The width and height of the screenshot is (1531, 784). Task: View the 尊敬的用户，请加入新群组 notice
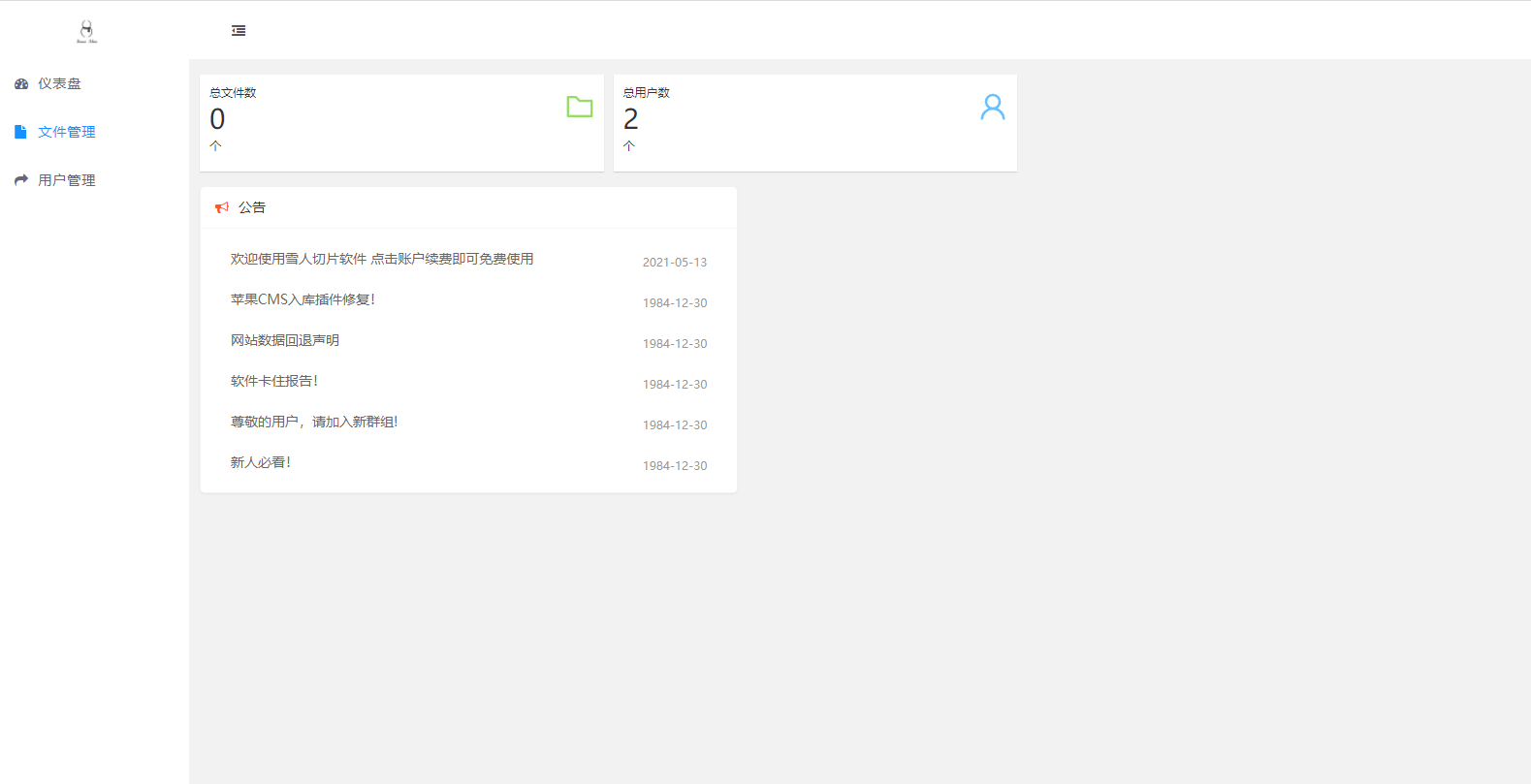coord(313,422)
